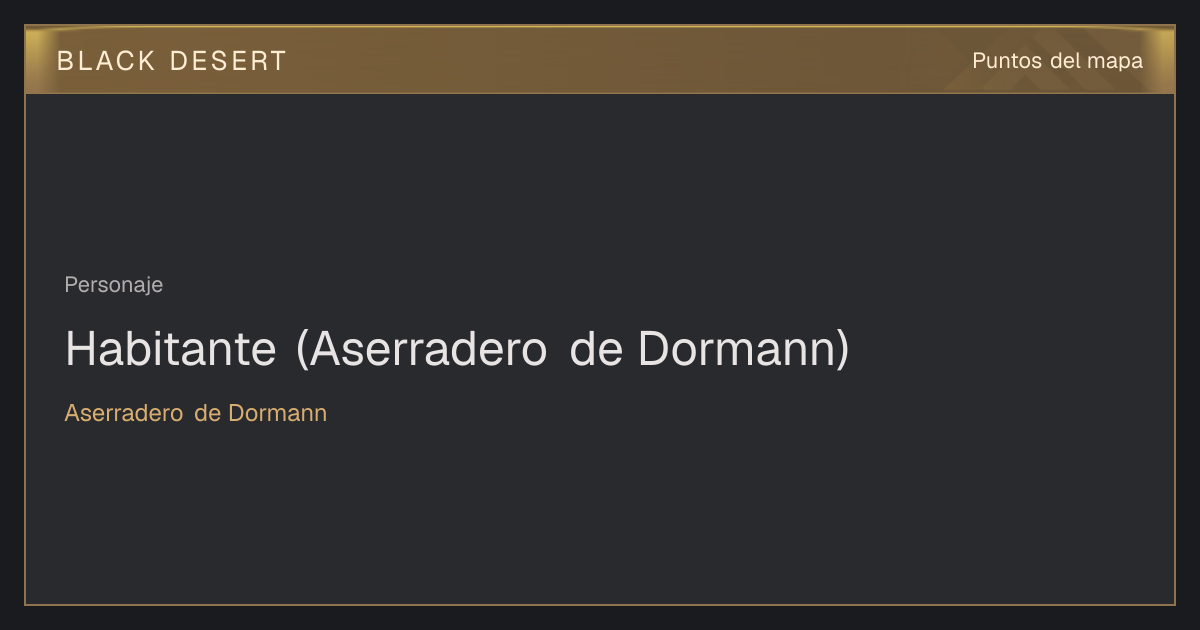Image resolution: width=1200 pixels, height=630 pixels.
Task: Click Dormann in the gold subtitle
Action: tap(278, 413)
